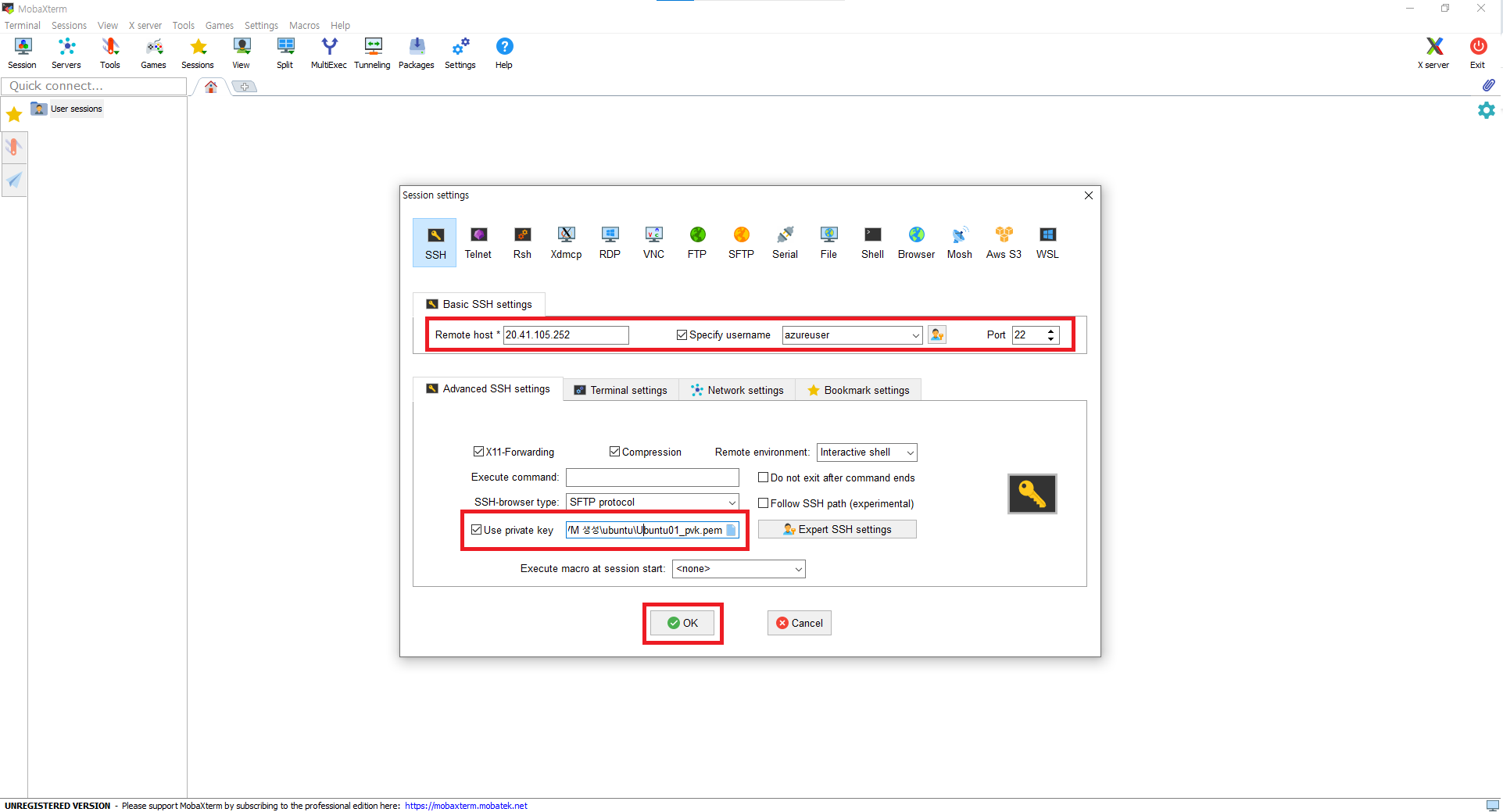Toggle the X11-Forwarding checkbox
This screenshot has width=1503, height=812.
tap(478, 452)
